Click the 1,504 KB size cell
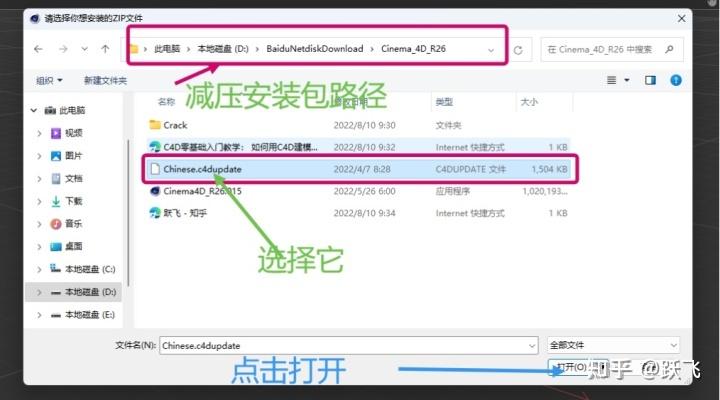Viewport: 720px width, 400px height. tap(549, 169)
